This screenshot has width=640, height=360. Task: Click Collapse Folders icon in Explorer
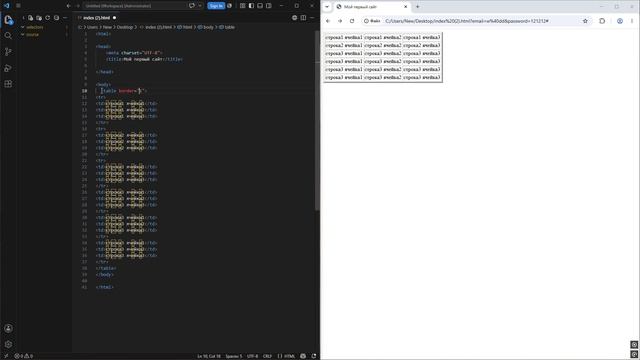tap(56, 18)
